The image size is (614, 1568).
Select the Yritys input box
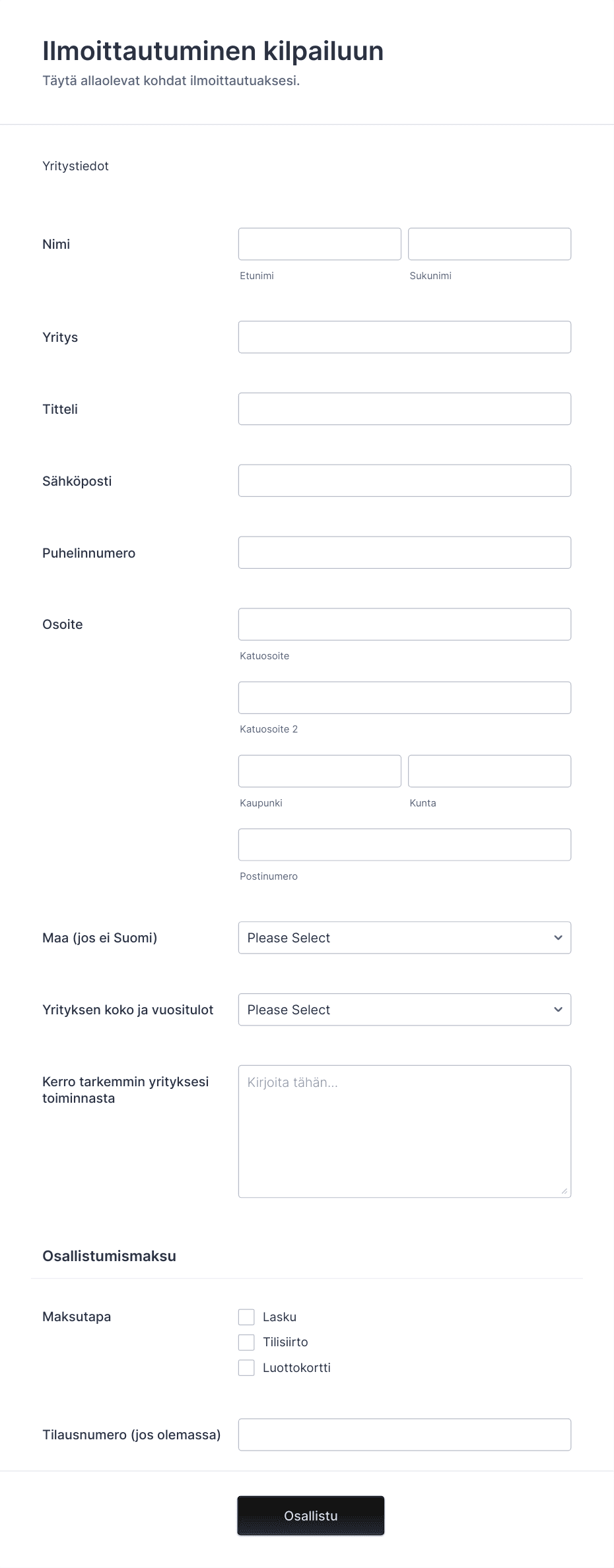[x=405, y=337]
